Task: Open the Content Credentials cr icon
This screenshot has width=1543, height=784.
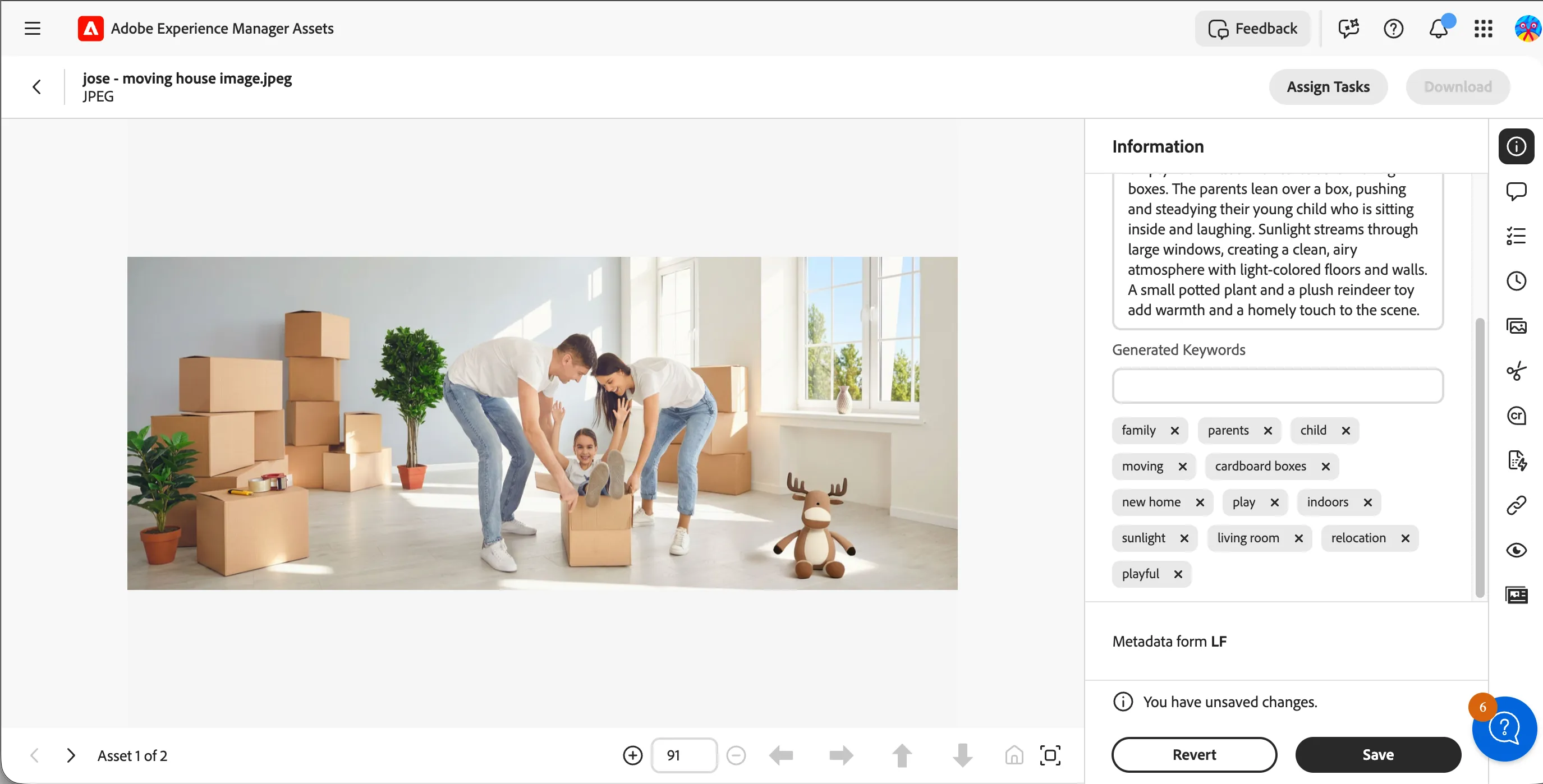Action: pos(1516,416)
